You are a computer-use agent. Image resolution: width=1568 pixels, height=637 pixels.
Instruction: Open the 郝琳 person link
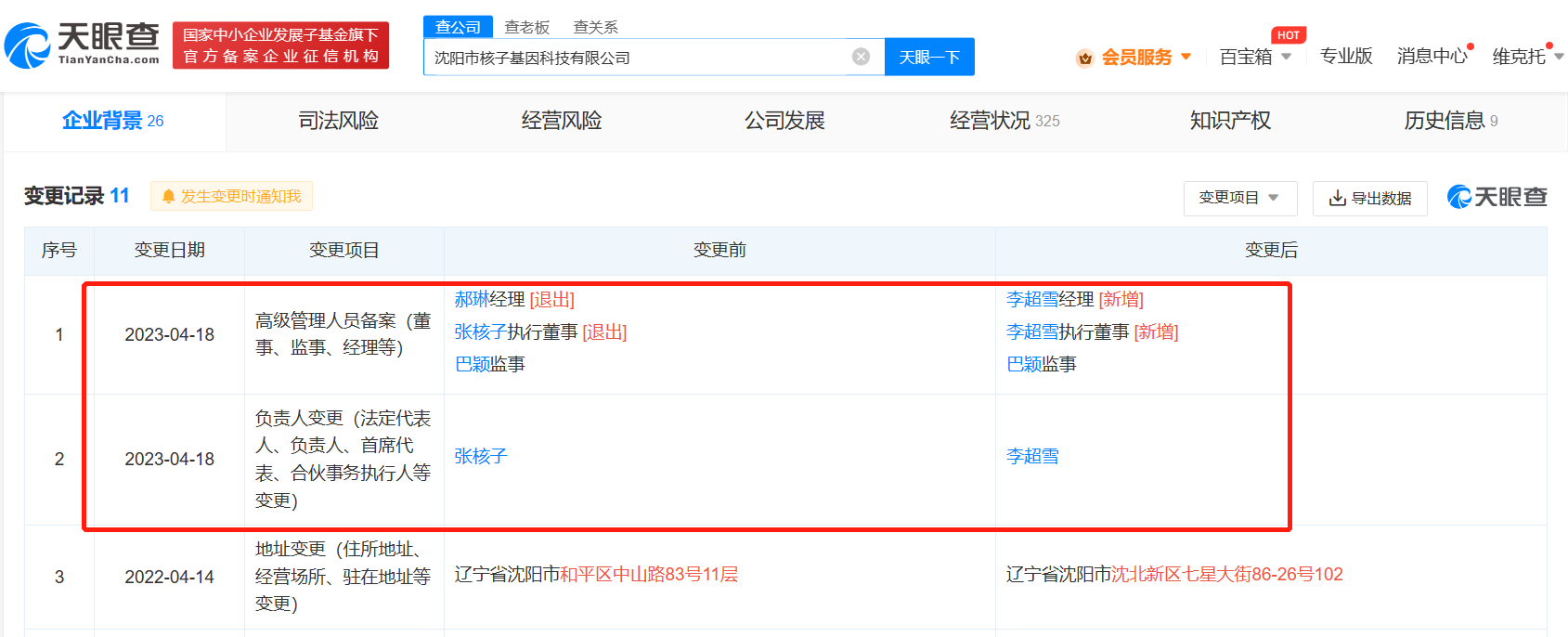[472, 300]
